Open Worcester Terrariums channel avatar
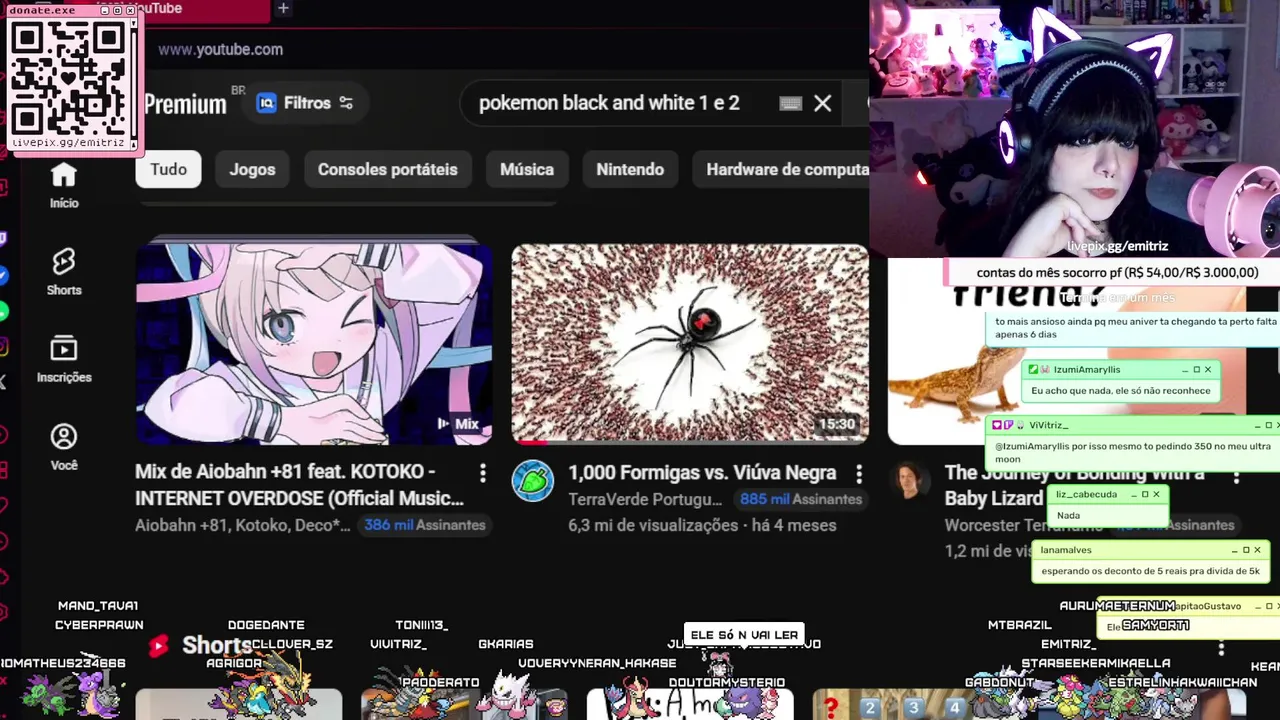1280x720 pixels. [x=909, y=481]
